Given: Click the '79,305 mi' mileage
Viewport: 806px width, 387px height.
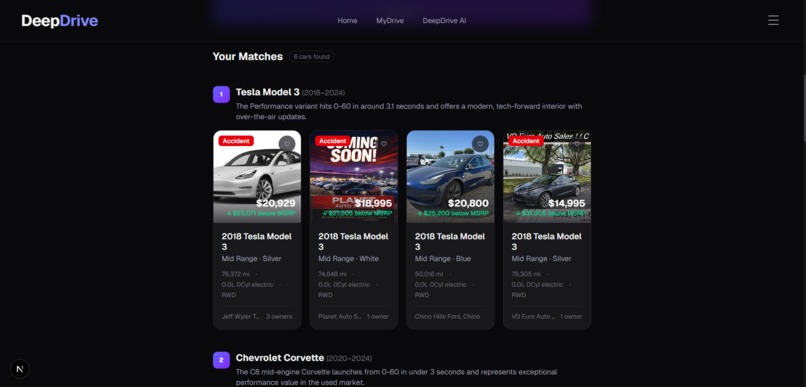Looking at the screenshot, I should [x=526, y=274].
